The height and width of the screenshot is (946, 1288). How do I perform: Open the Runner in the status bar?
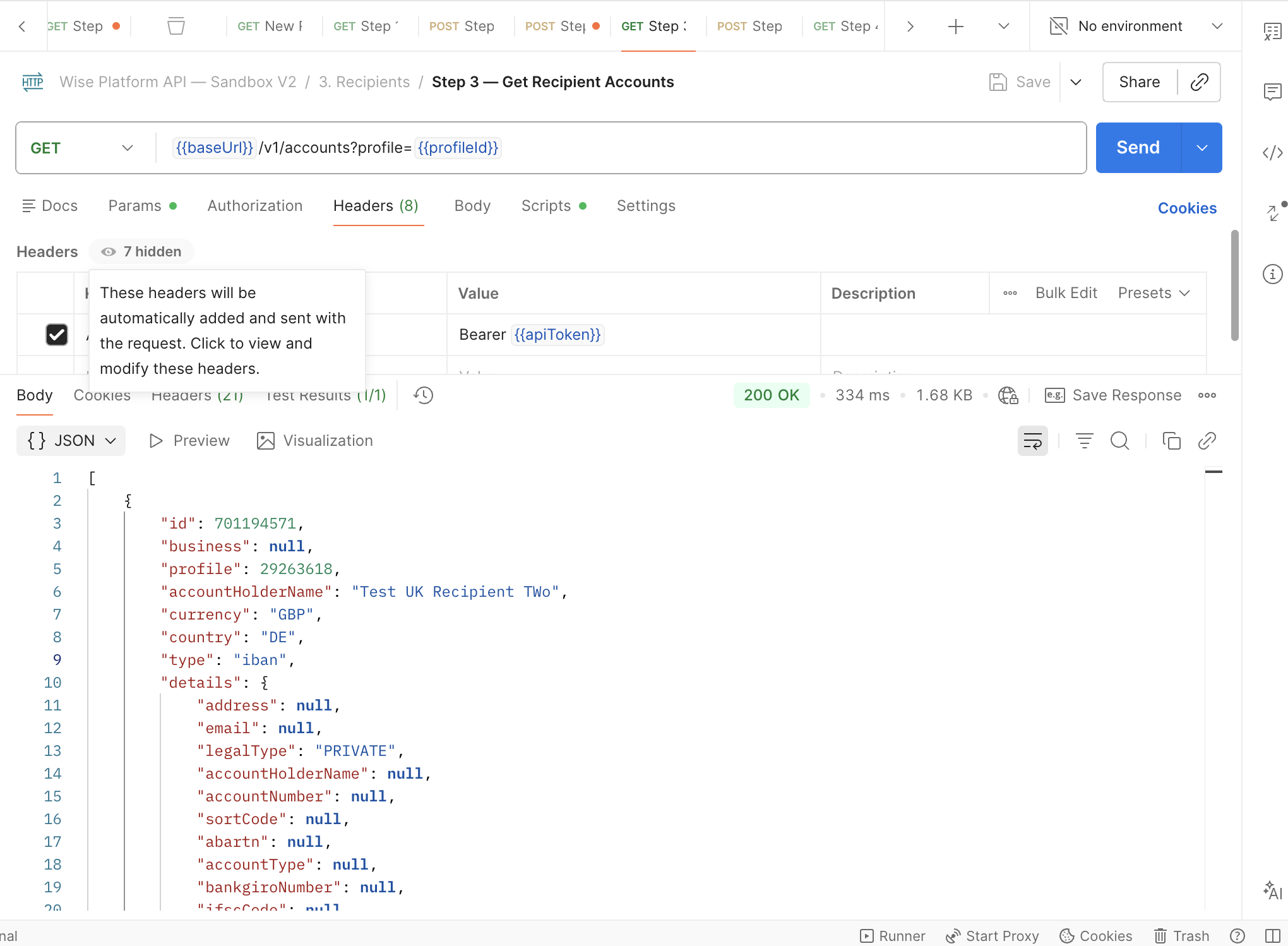click(893, 936)
